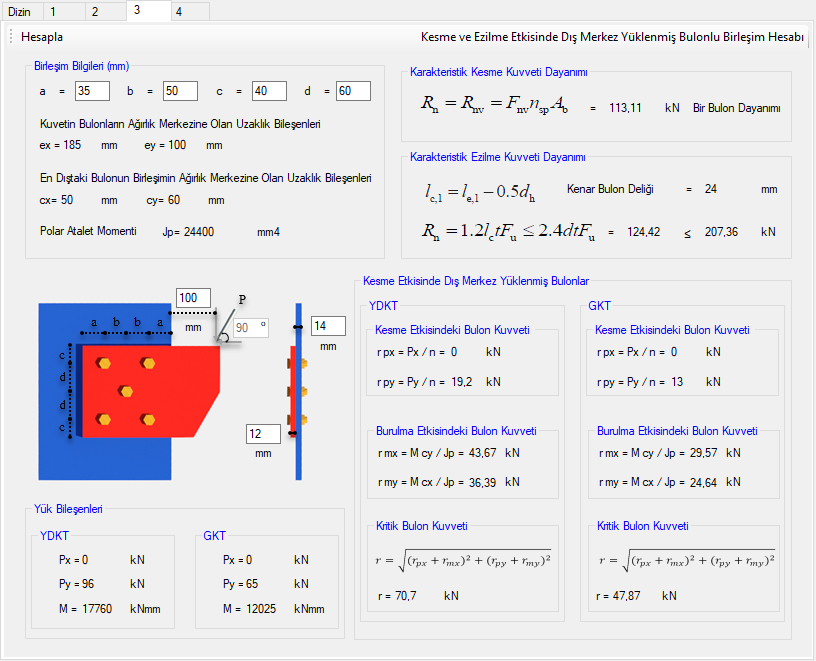This screenshot has width=816, height=661.
Task: Click the center bolt in the diagram
Action: point(125,391)
